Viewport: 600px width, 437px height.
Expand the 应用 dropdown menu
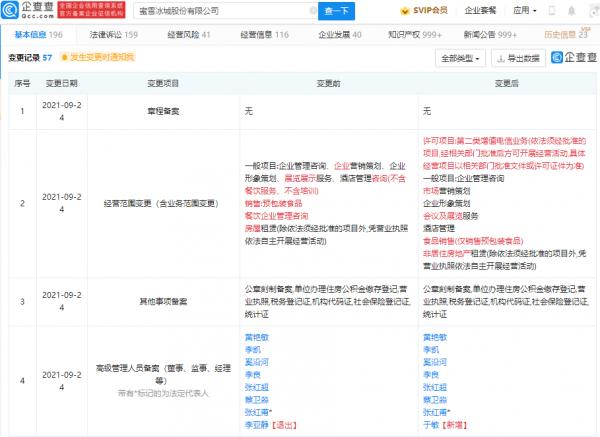point(525,10)
